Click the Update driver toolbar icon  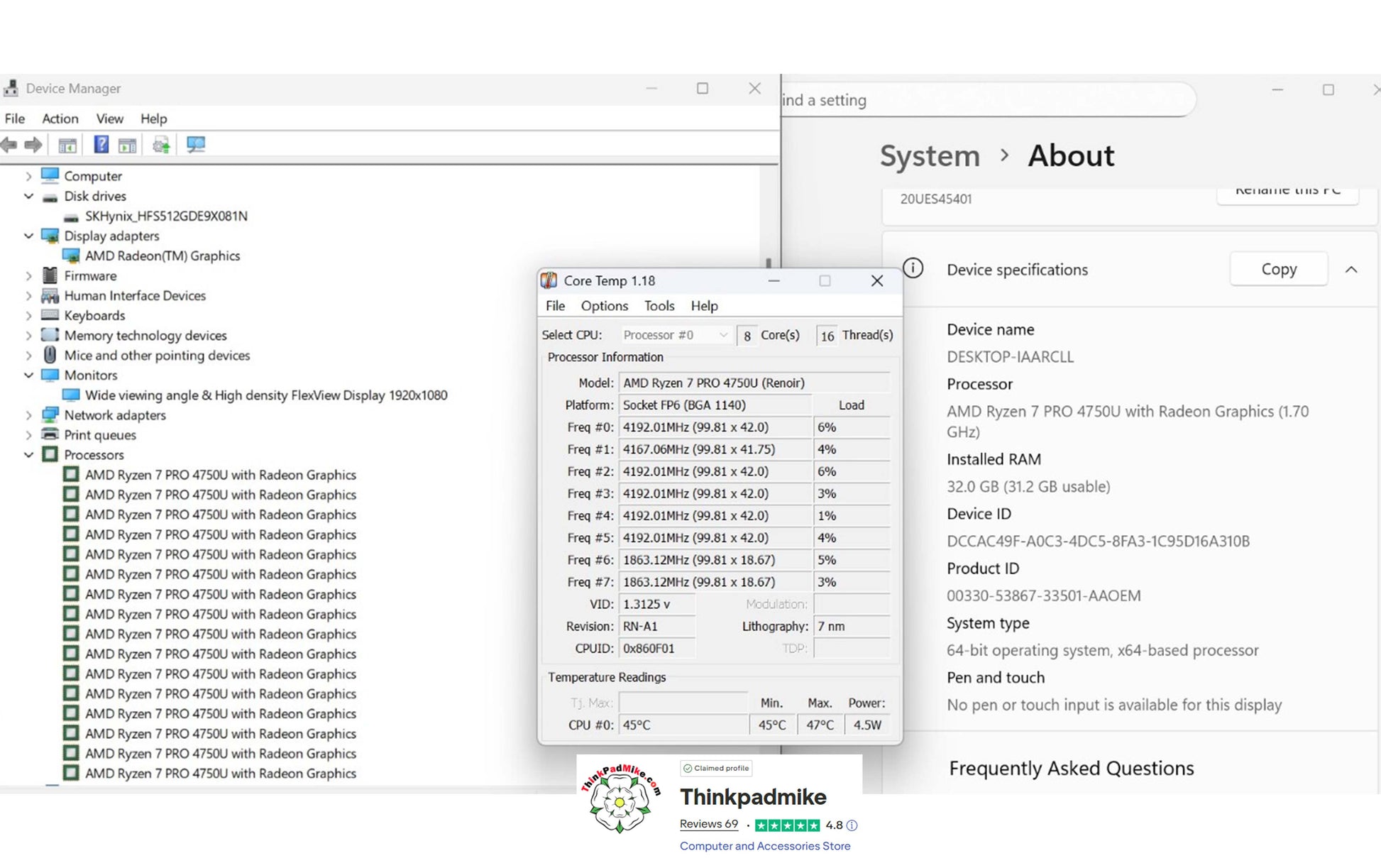pos(161,145)
